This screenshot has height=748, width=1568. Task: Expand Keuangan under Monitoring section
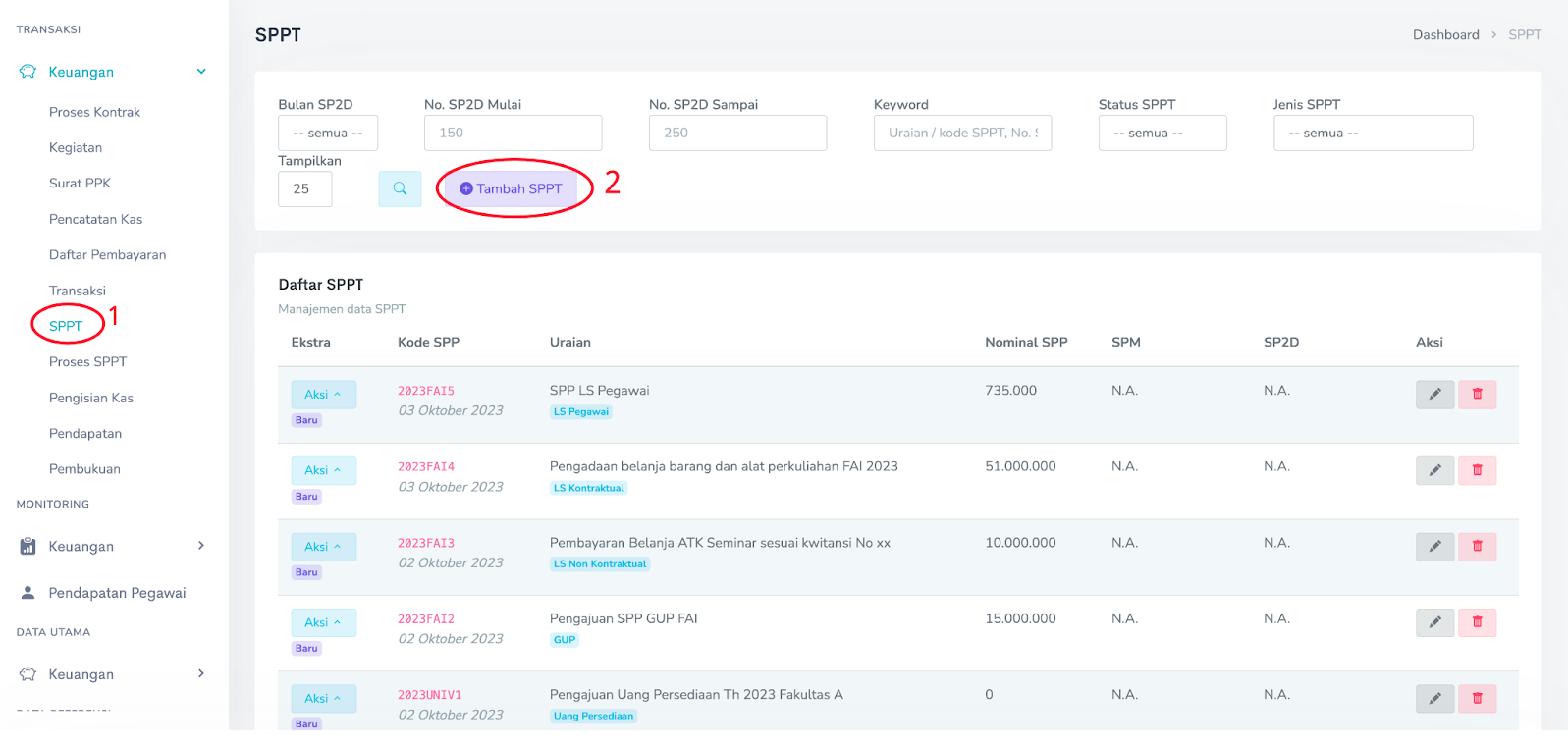(113, 546)
